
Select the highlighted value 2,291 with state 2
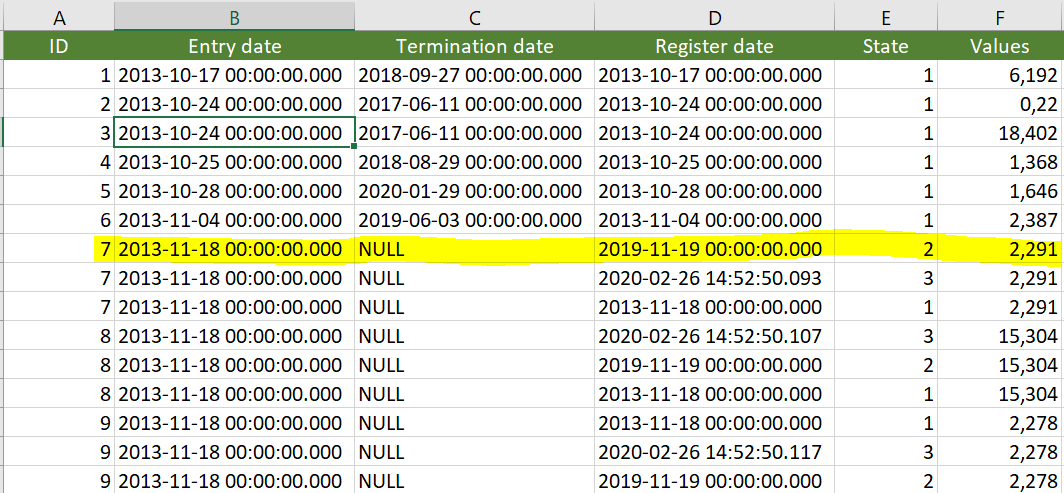[x=999, y=249]
